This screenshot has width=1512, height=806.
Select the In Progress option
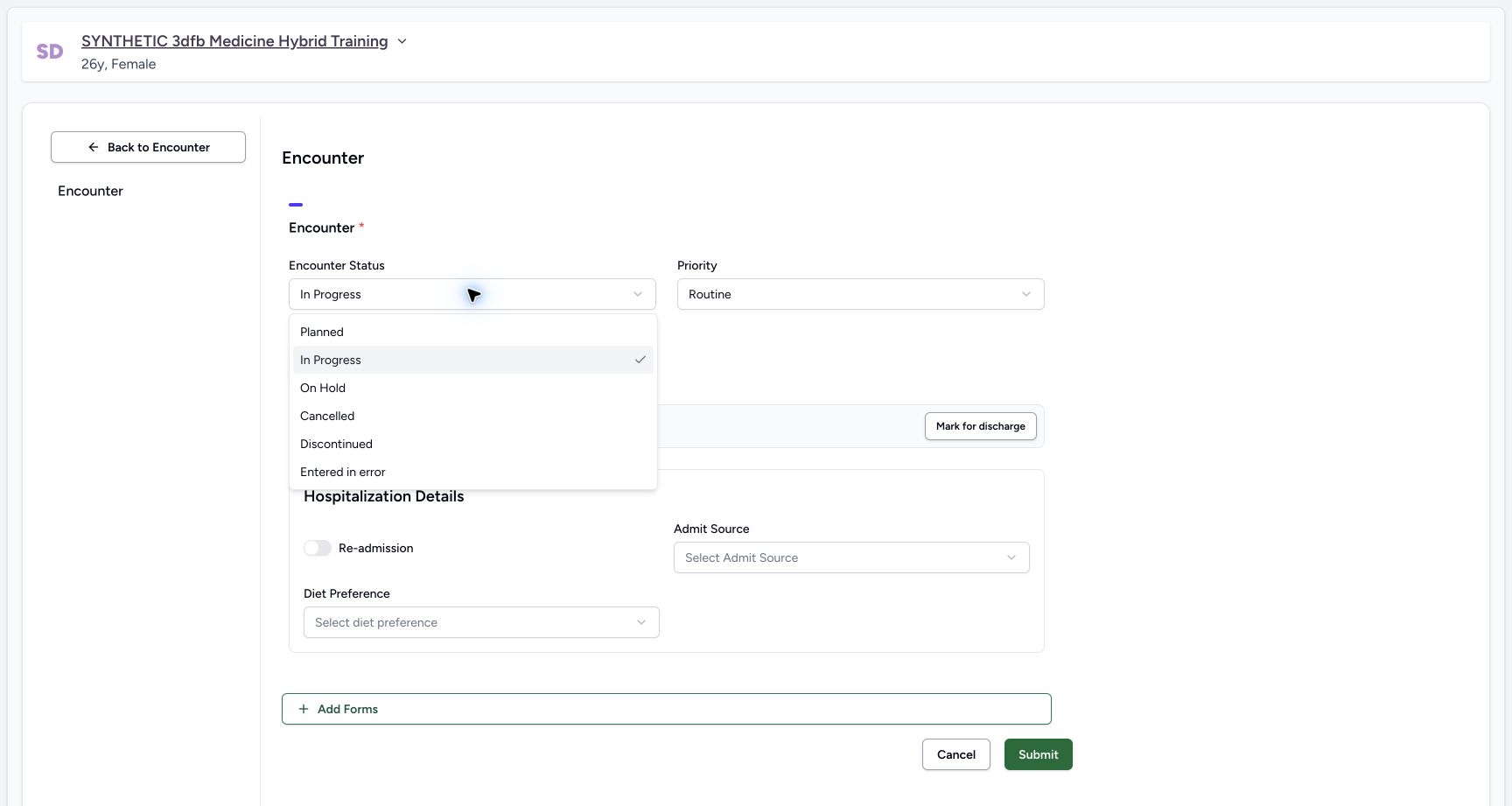point(472,360)
